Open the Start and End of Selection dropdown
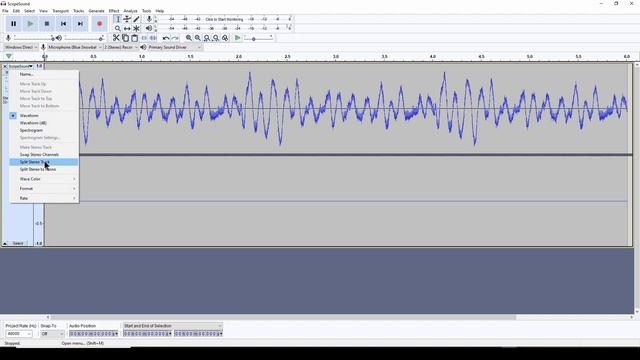This screenshot has height=360, width=640. 173,326
